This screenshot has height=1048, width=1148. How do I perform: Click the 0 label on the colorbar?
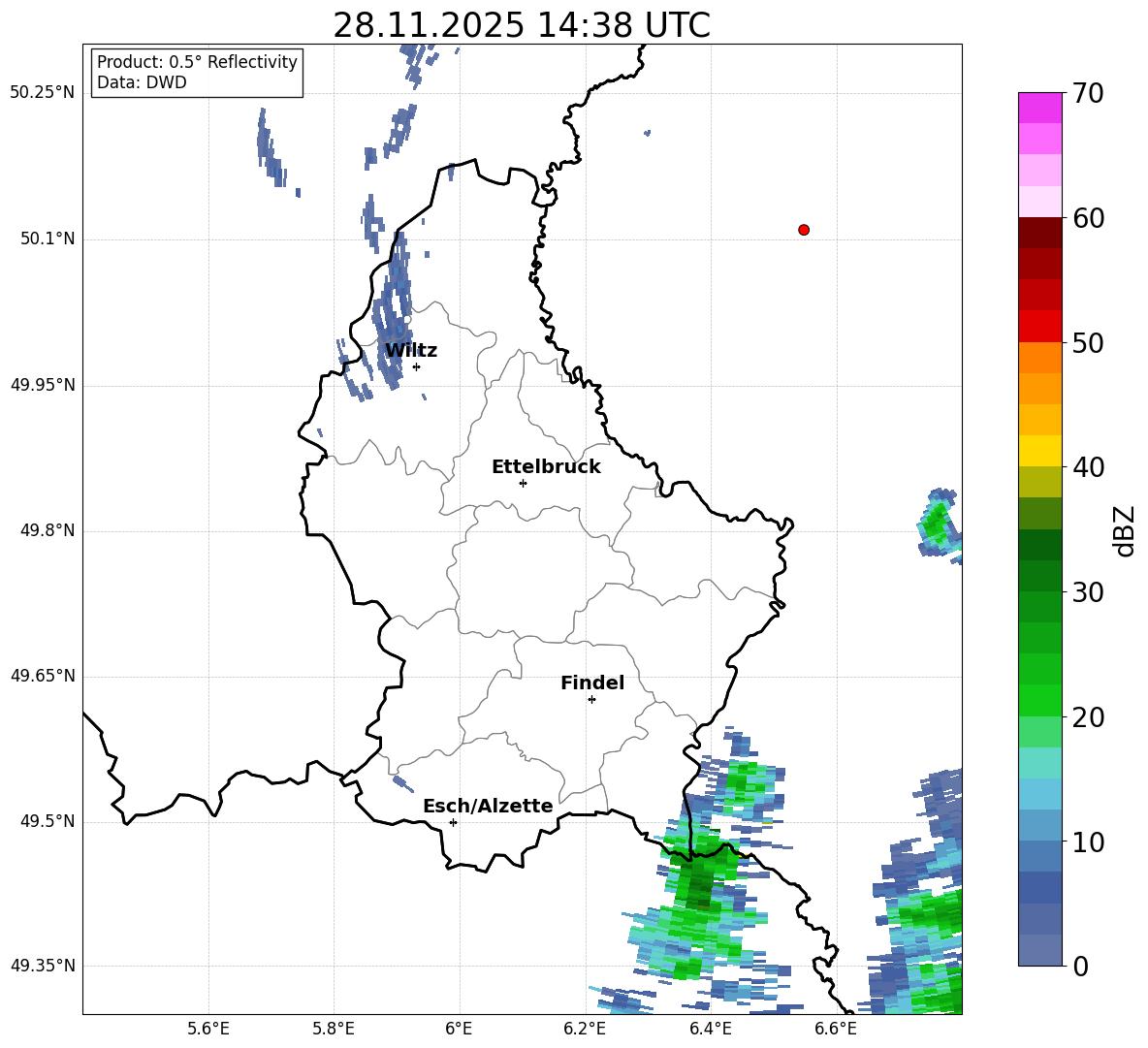tap(1080, 967)
